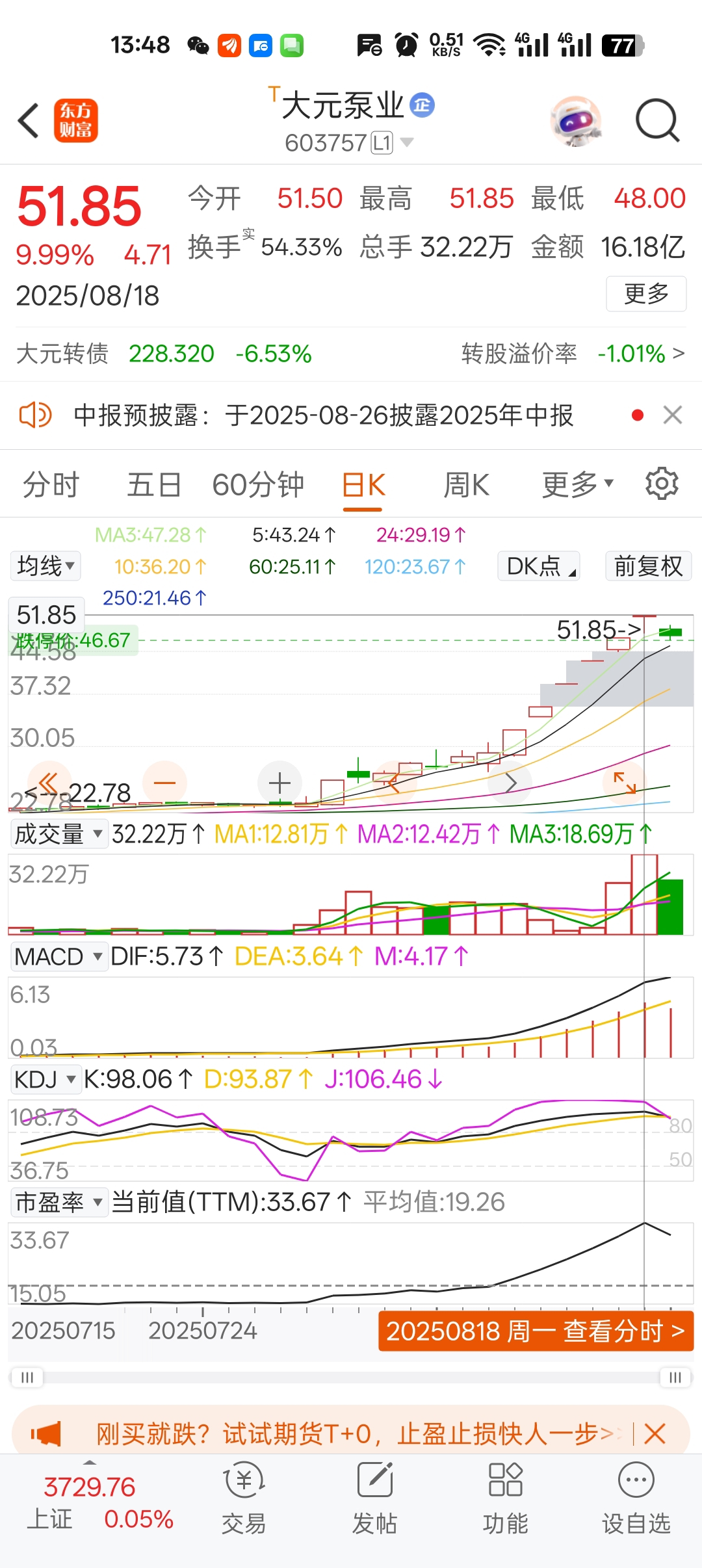The image size is (702, 1568).
Task: Open the 发帖 post icon
Action: coord(375,1498)
